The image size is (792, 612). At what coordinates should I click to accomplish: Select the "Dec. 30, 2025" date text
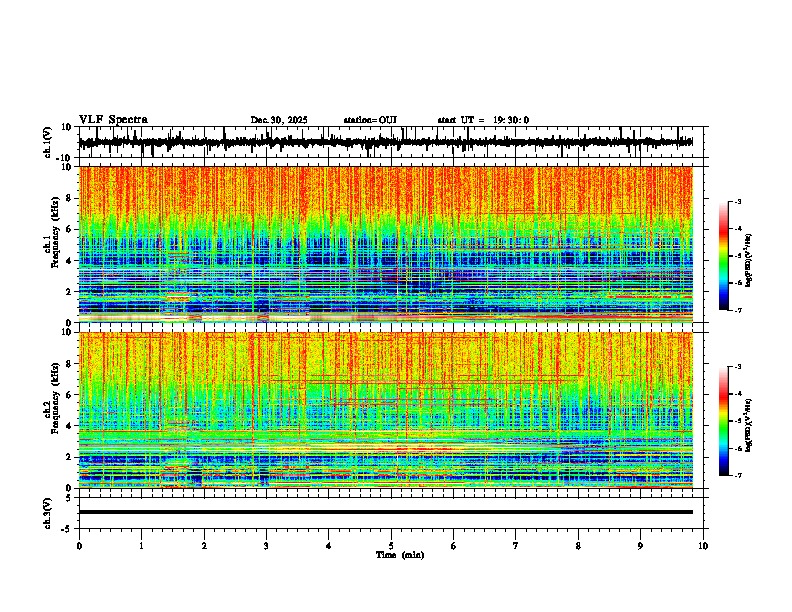(279, 120)
